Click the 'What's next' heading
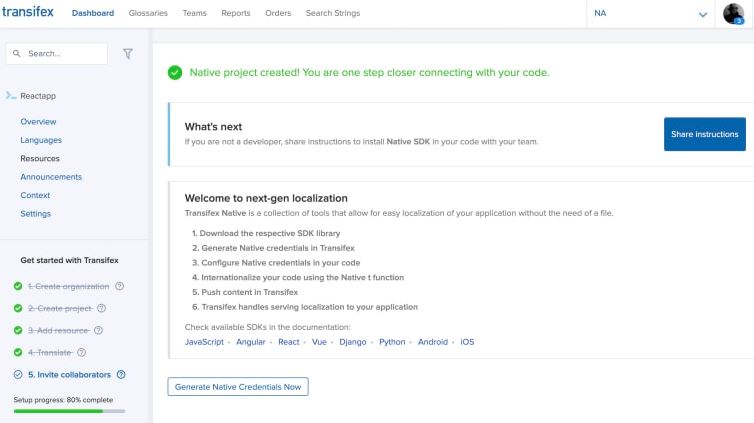 coord(213,127)
